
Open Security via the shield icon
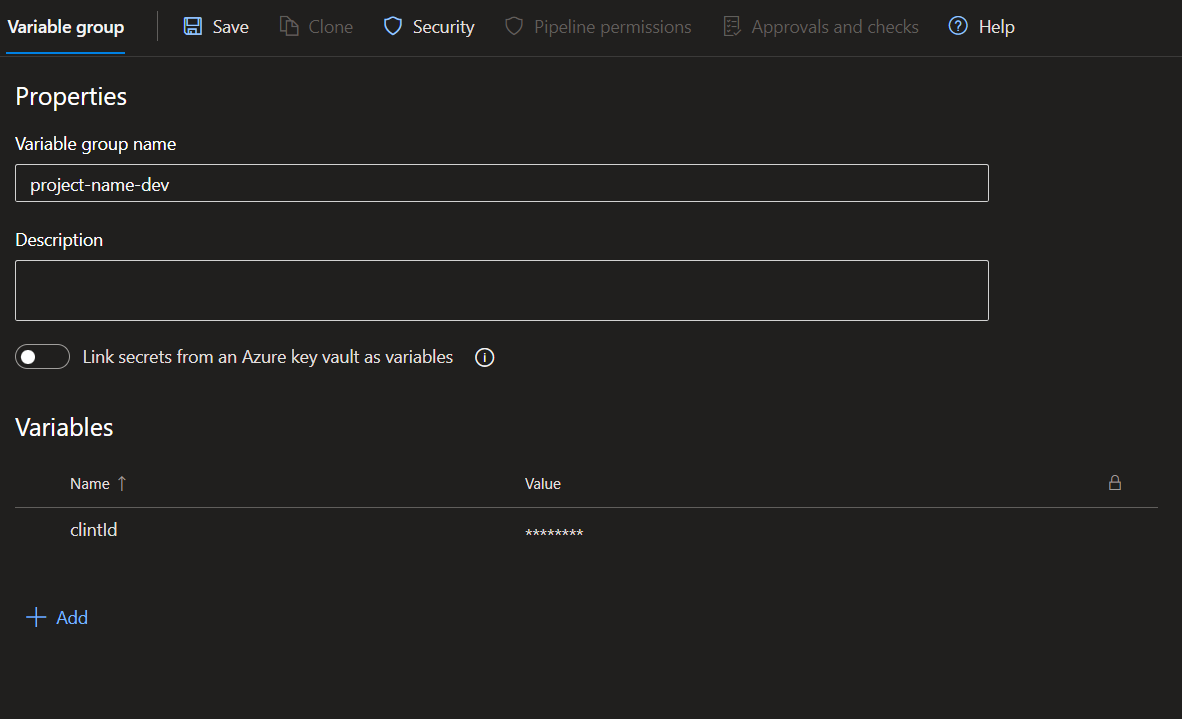pos(393,27)
